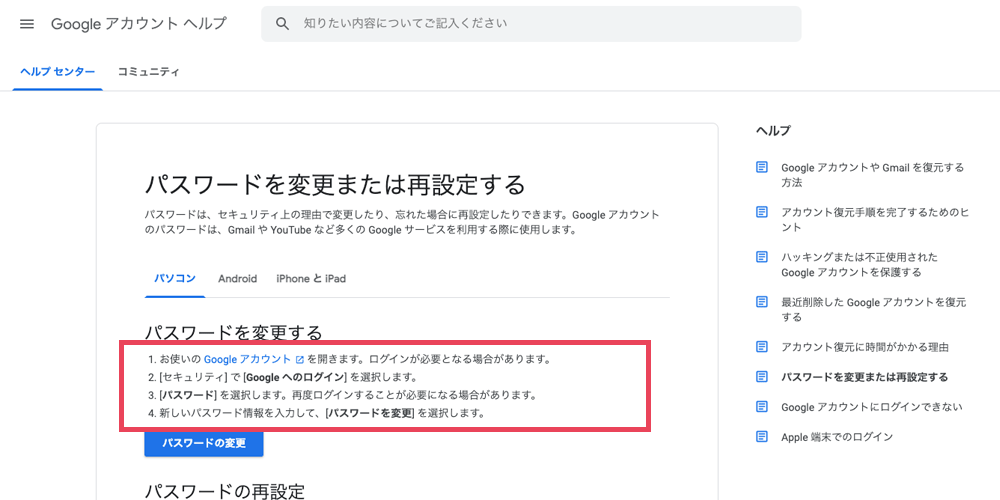Select the iPhone と iPad tab
1000x500 pixels.
tap(311, 279)
